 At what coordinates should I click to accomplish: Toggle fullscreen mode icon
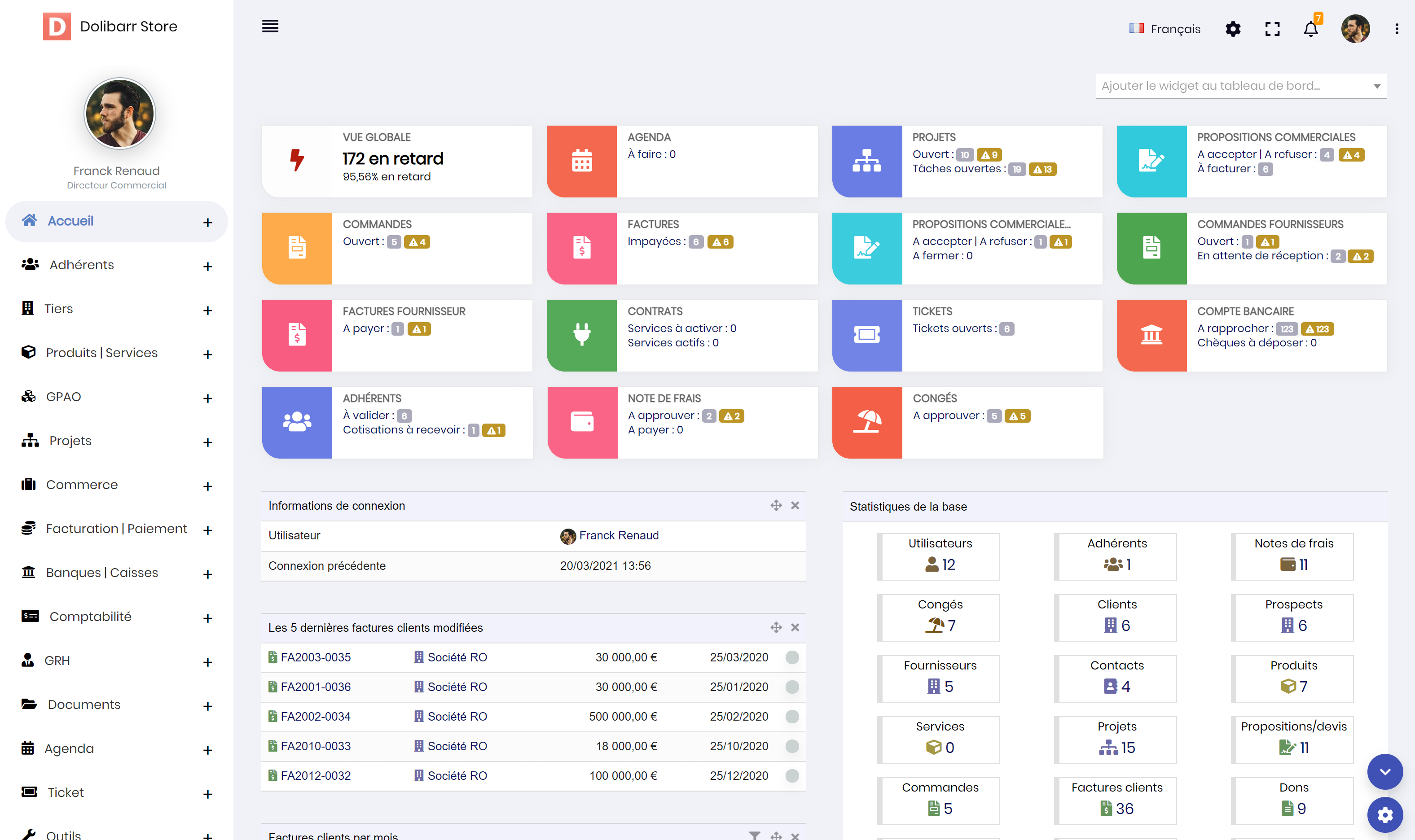[x=1272, y=28]
